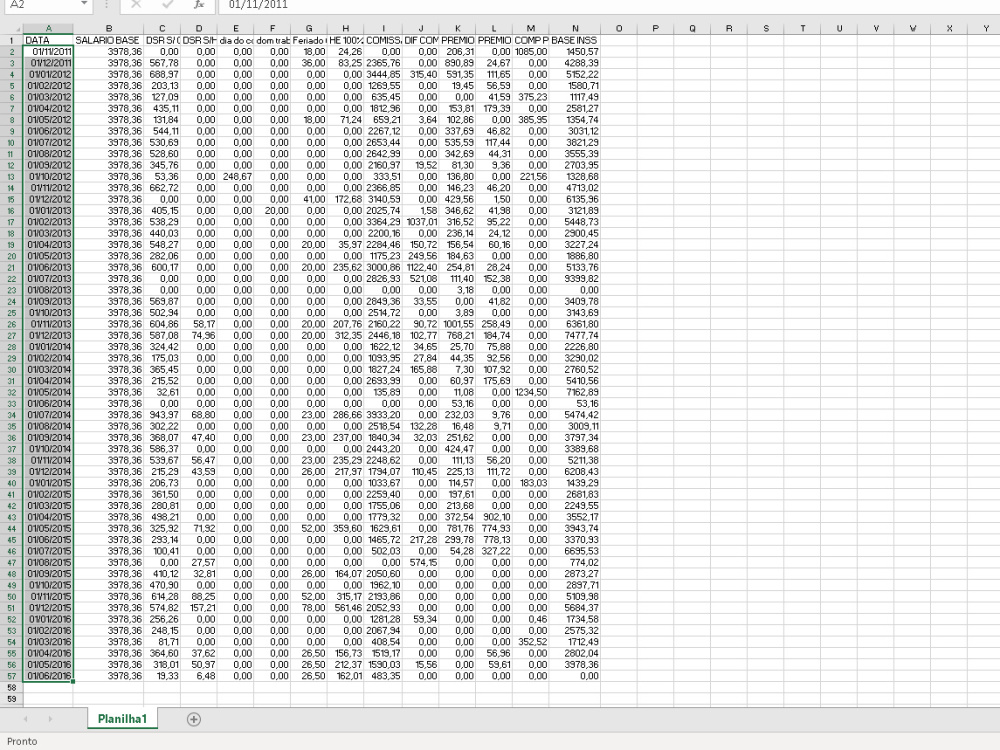Click the COMISS header cell in column I

point(383,40)
